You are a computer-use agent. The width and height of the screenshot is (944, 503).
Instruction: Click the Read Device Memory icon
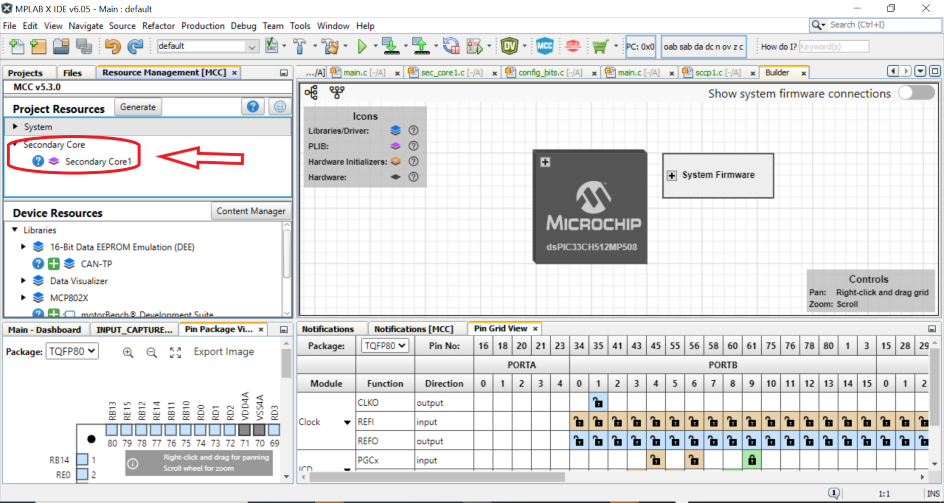point(421,46)
